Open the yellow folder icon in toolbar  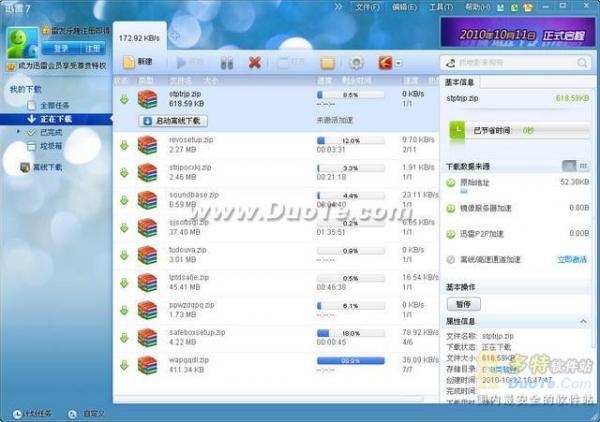tap(325, 62)
